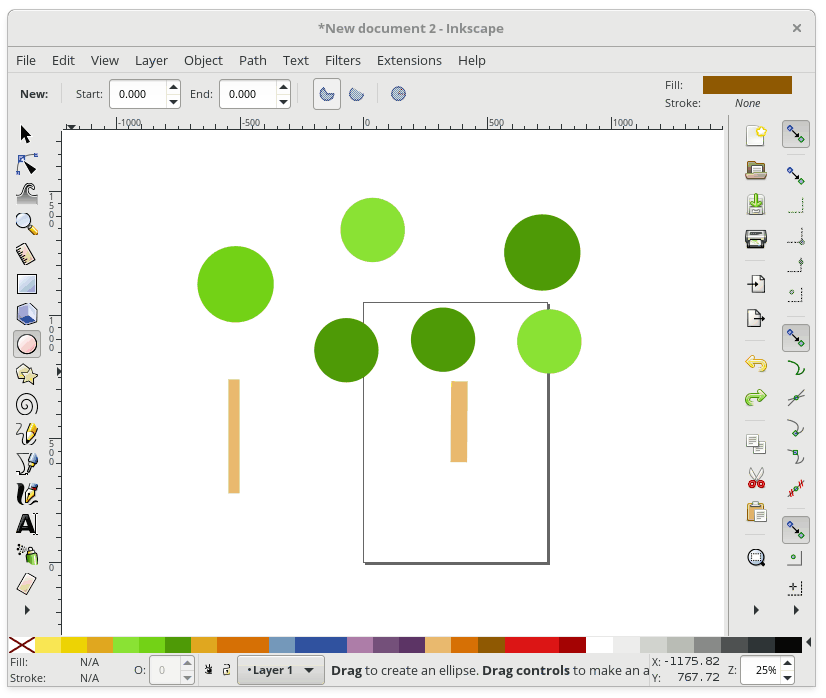
Task: Switch to the Rectangle tool
Action: tap(26, 284)
